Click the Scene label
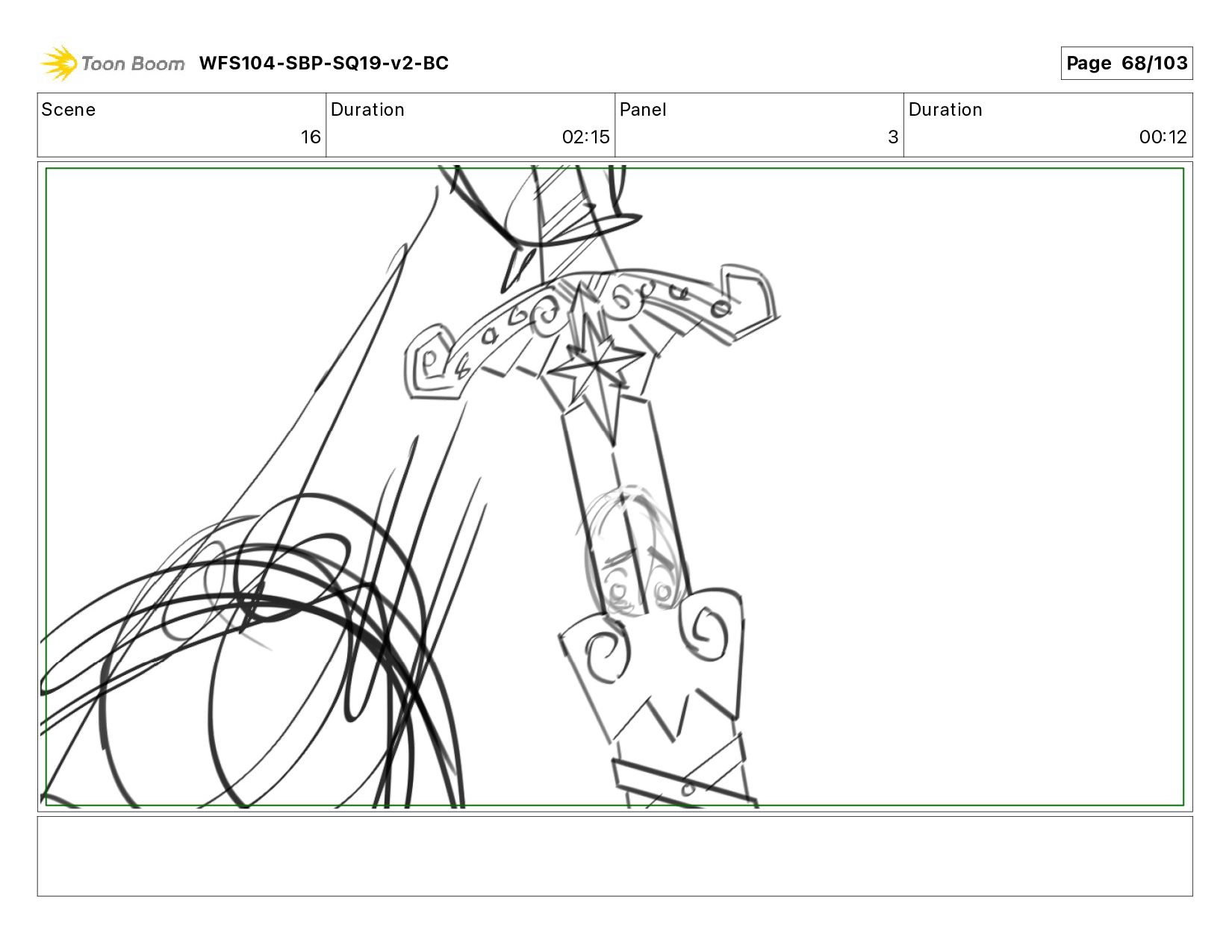This screenshot has height=952, width=1232. 69,110
